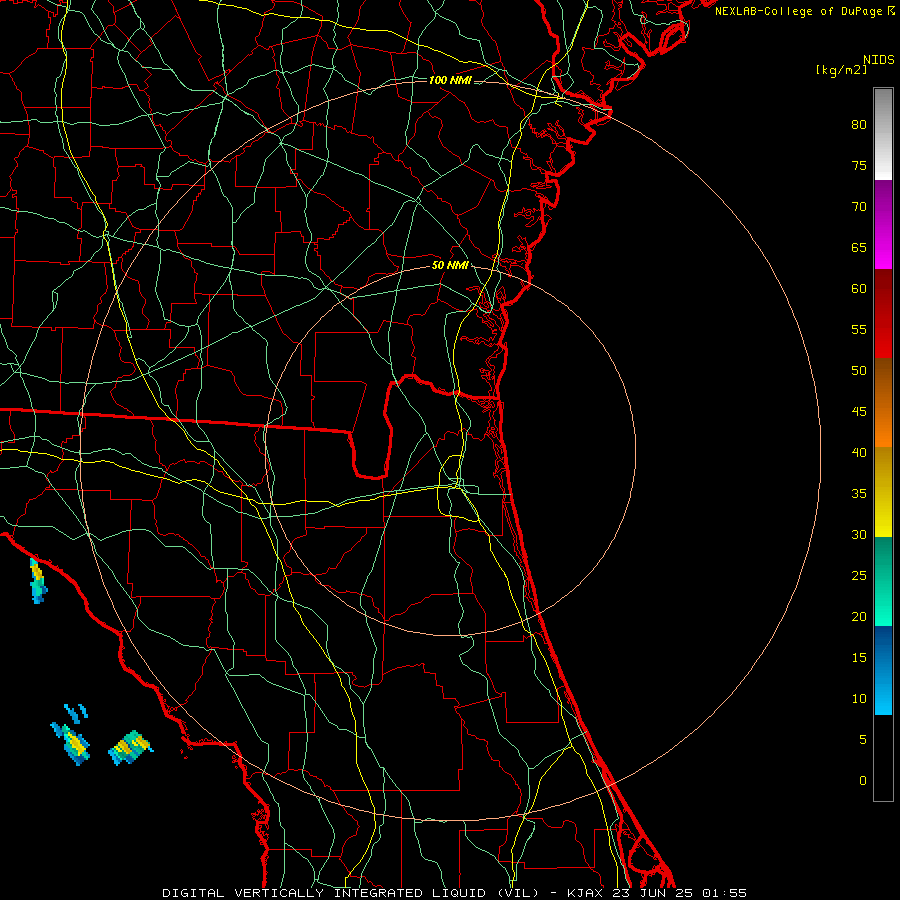Click the 40 value on the VIL scale
The height and width of the screenshot is (900, 900).
click(859, 452)
